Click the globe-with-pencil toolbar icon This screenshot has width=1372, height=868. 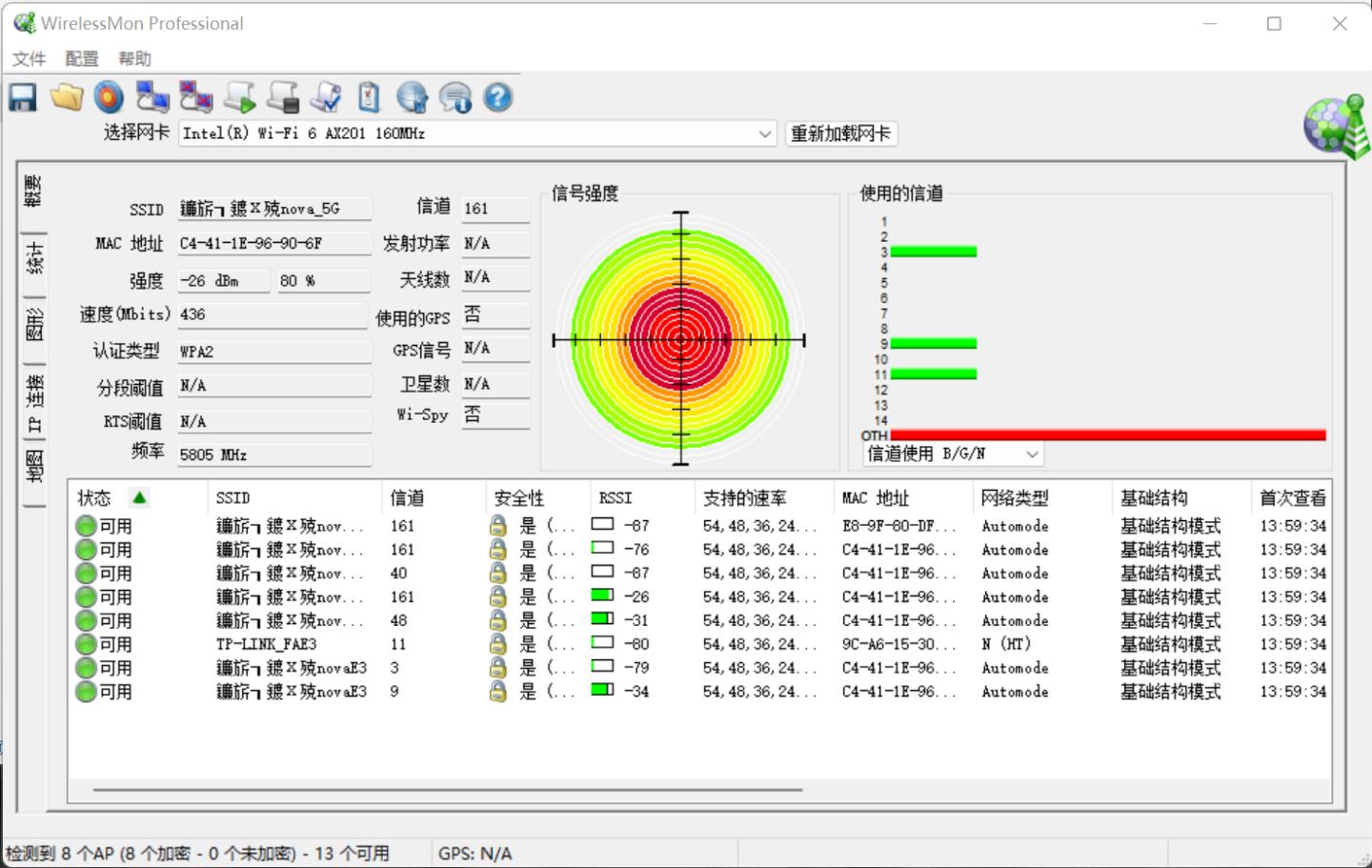point(412,97)
